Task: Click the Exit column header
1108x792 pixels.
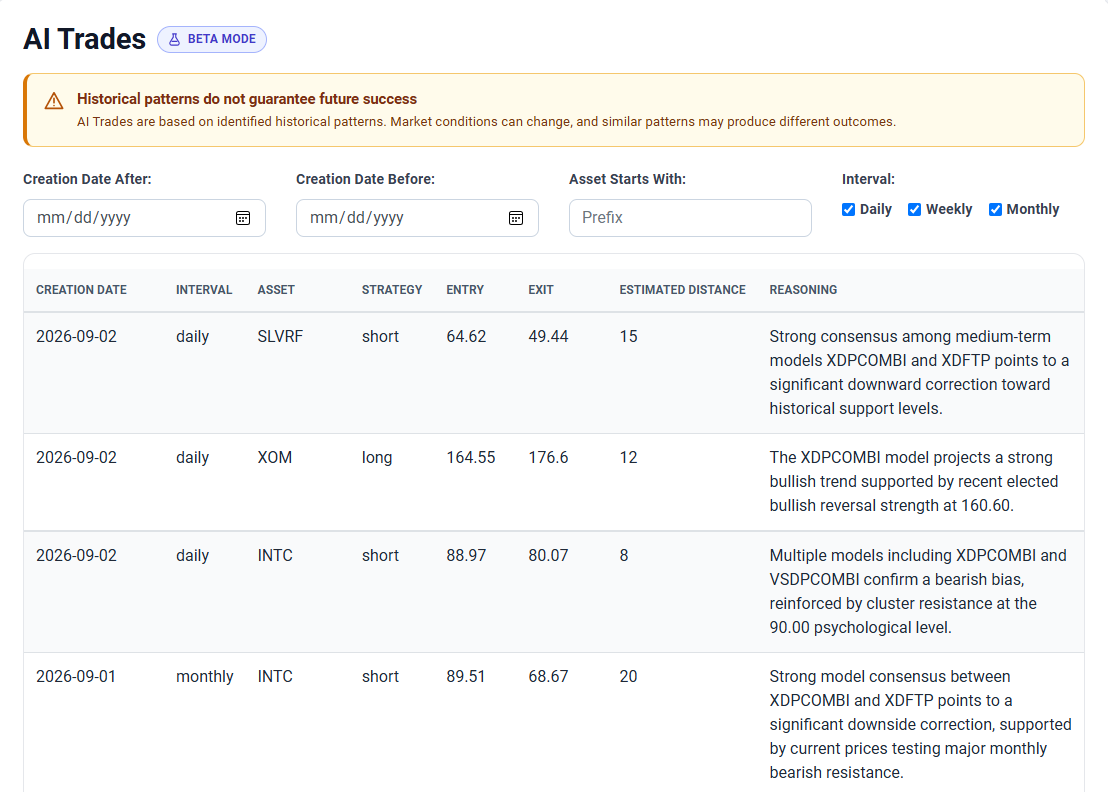Action: (541, 290)
